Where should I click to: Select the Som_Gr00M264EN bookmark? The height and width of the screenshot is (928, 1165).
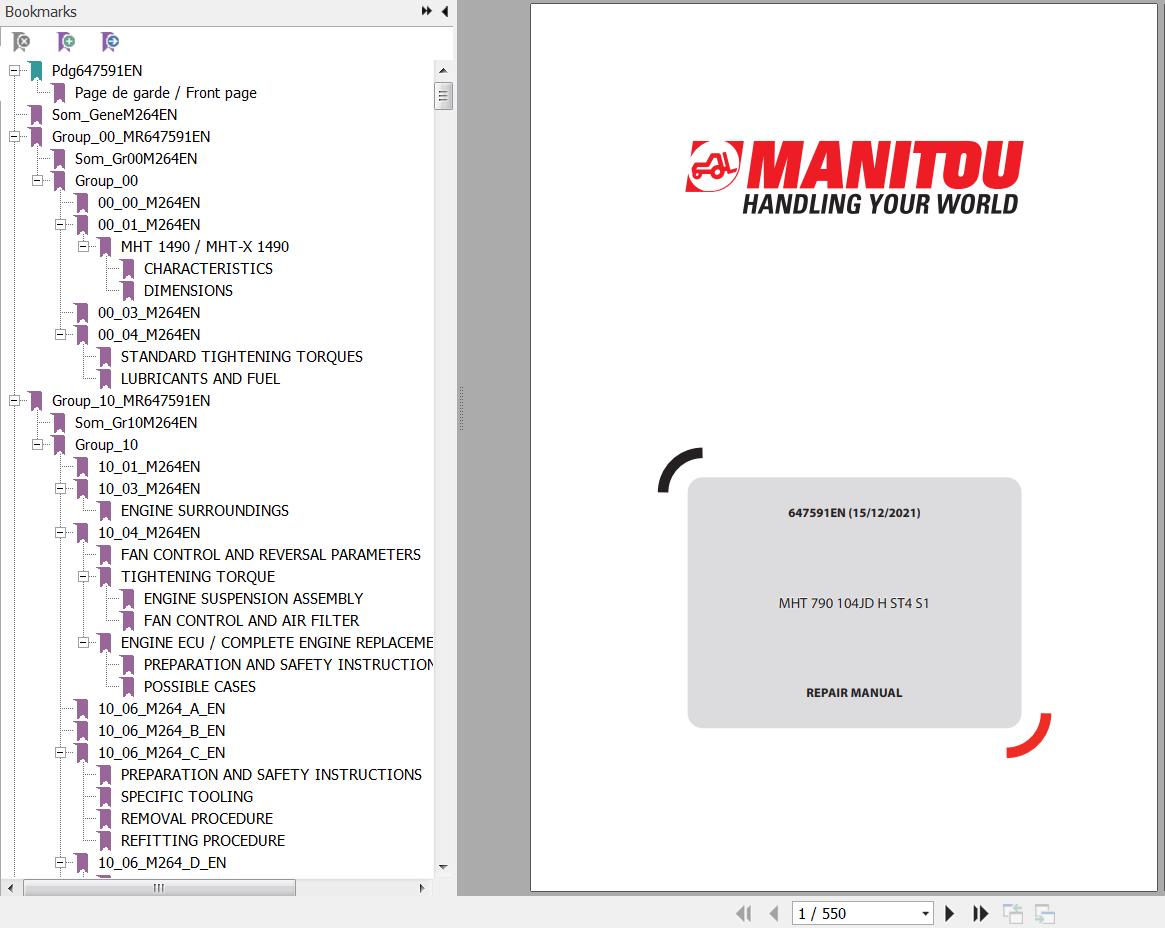tap(136, 158)
